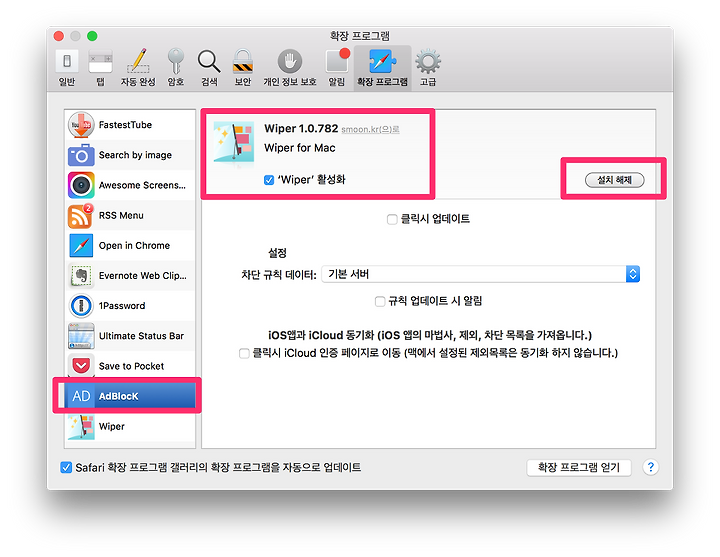Click the 'Wiper for Mac' description text
This screenshot has height=557, width=720.
299,148
